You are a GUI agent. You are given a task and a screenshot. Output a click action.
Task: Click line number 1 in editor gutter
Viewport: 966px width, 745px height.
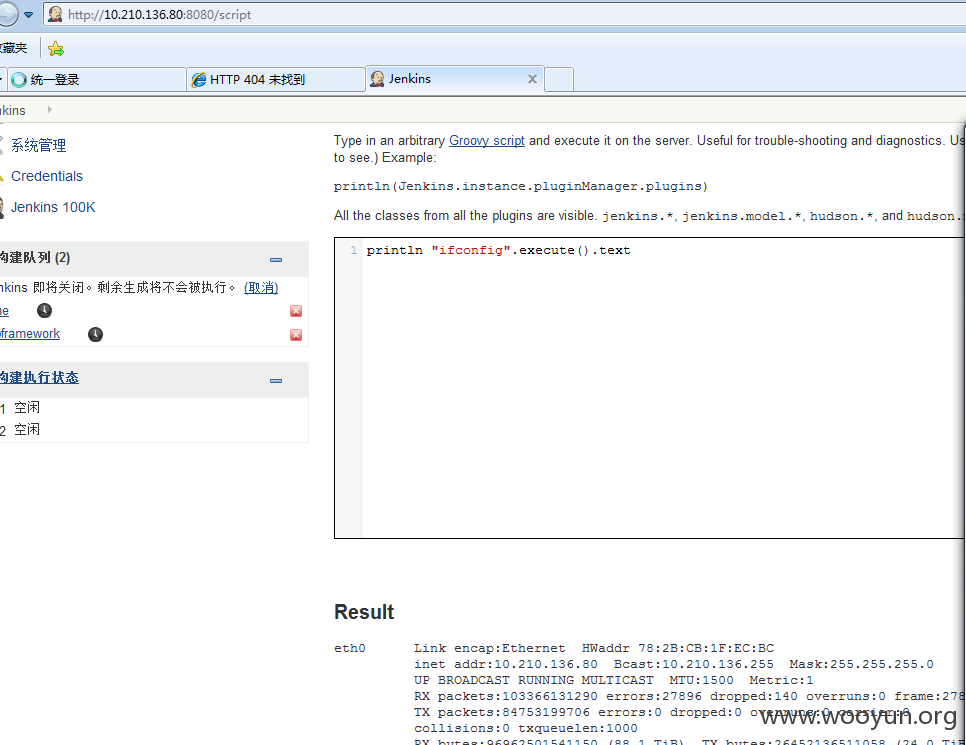tap(354, 250)
